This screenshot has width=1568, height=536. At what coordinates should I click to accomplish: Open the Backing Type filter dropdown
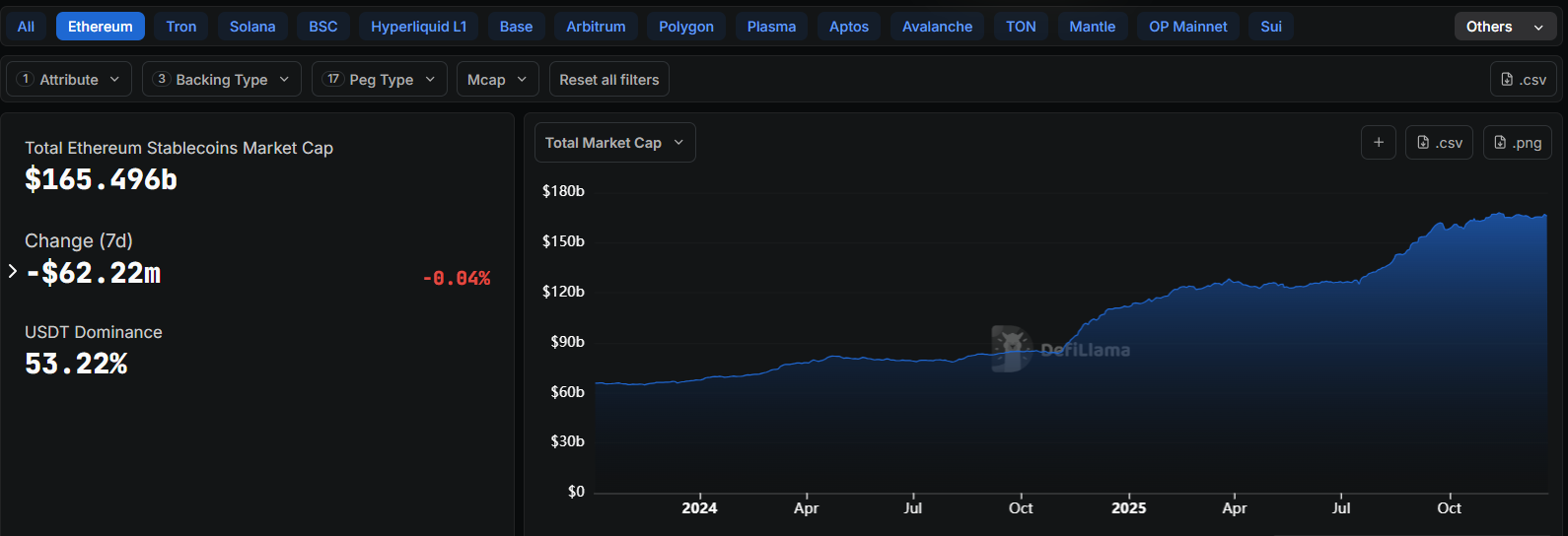tap(221, 80)
